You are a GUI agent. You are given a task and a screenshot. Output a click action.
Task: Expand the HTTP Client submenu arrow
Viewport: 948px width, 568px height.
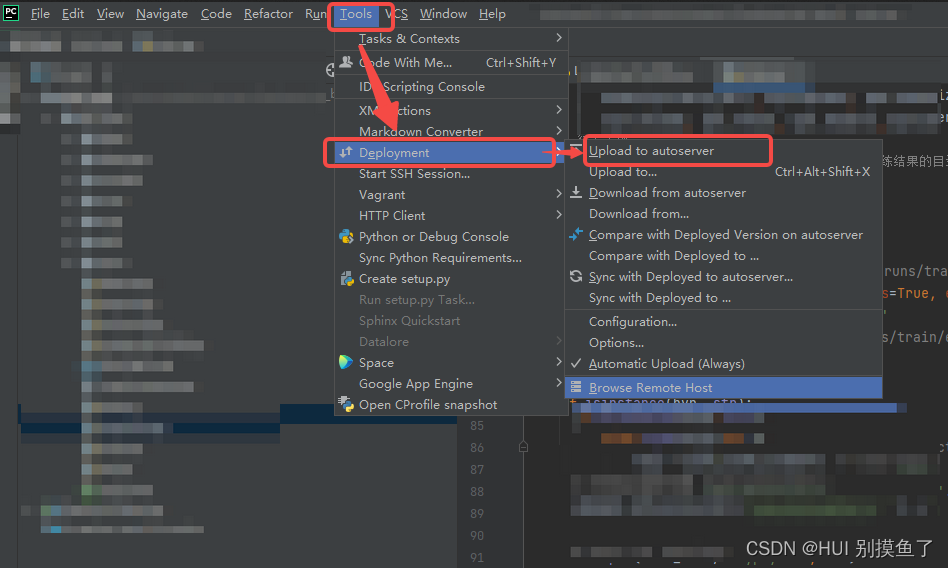pos(559,215)
